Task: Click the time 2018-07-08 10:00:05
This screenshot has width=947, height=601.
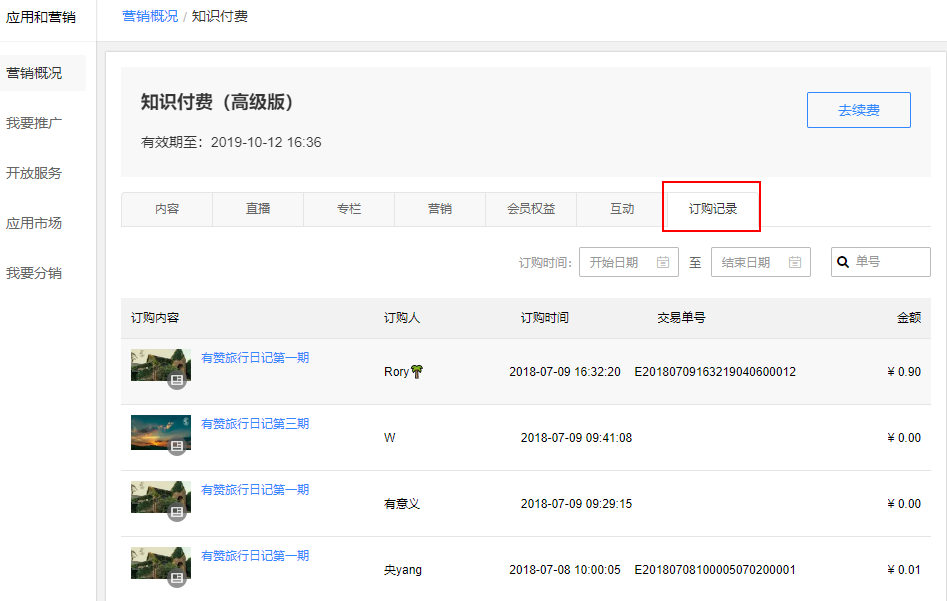Action: 565,570
